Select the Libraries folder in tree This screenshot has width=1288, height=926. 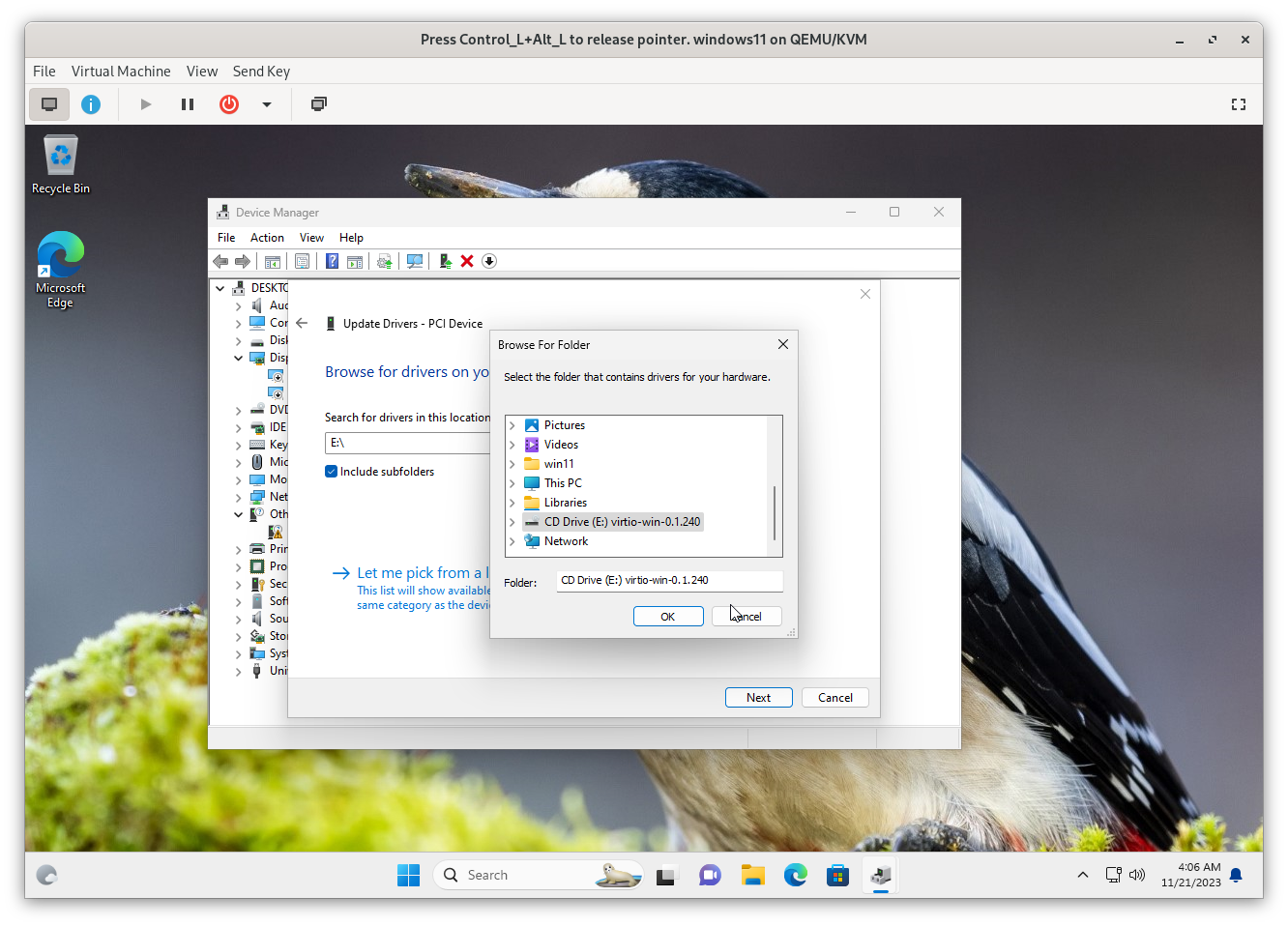pyautogui.click(x=555, y=503)
